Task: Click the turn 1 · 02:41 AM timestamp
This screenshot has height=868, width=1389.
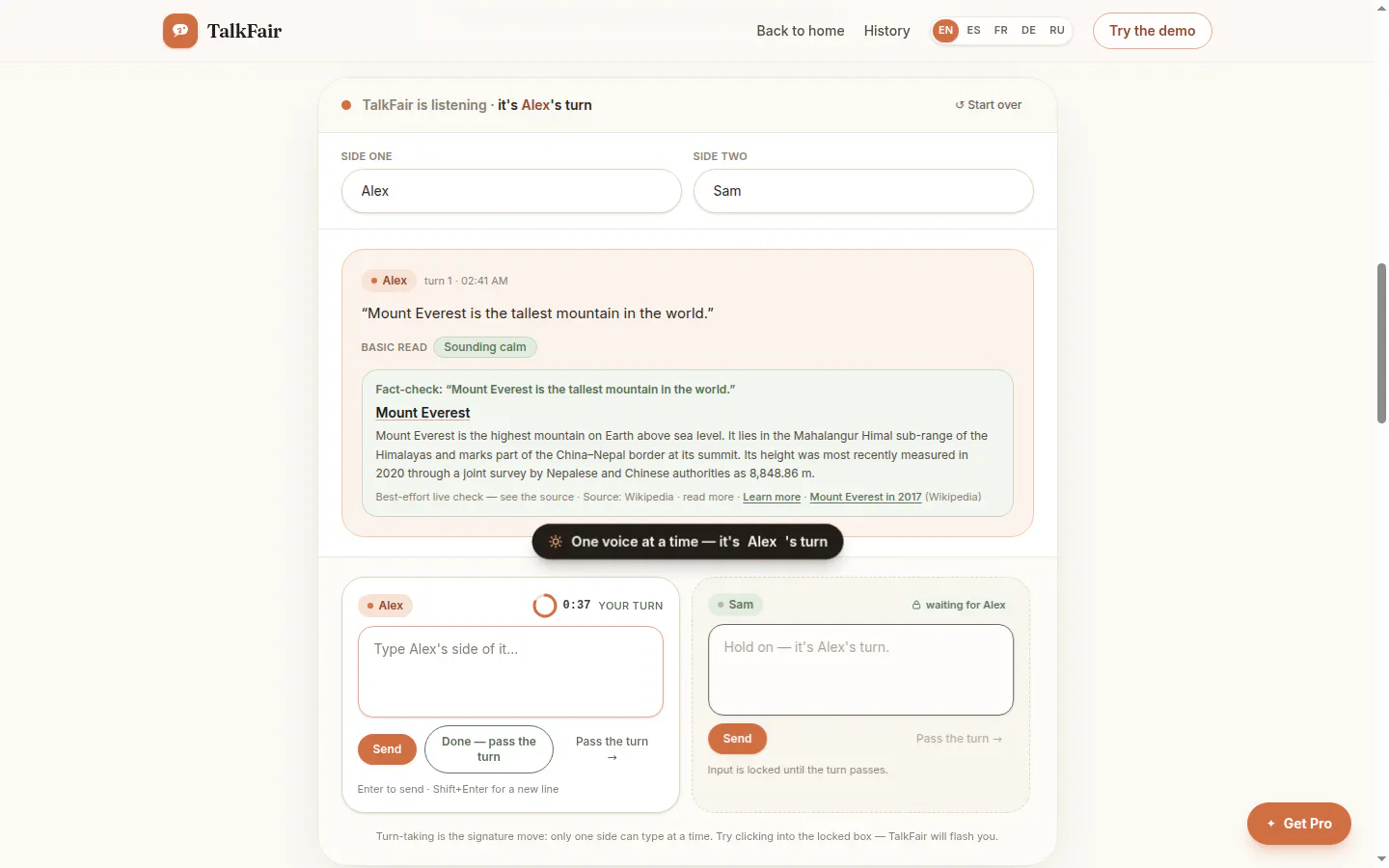Action: click(466, 282)
